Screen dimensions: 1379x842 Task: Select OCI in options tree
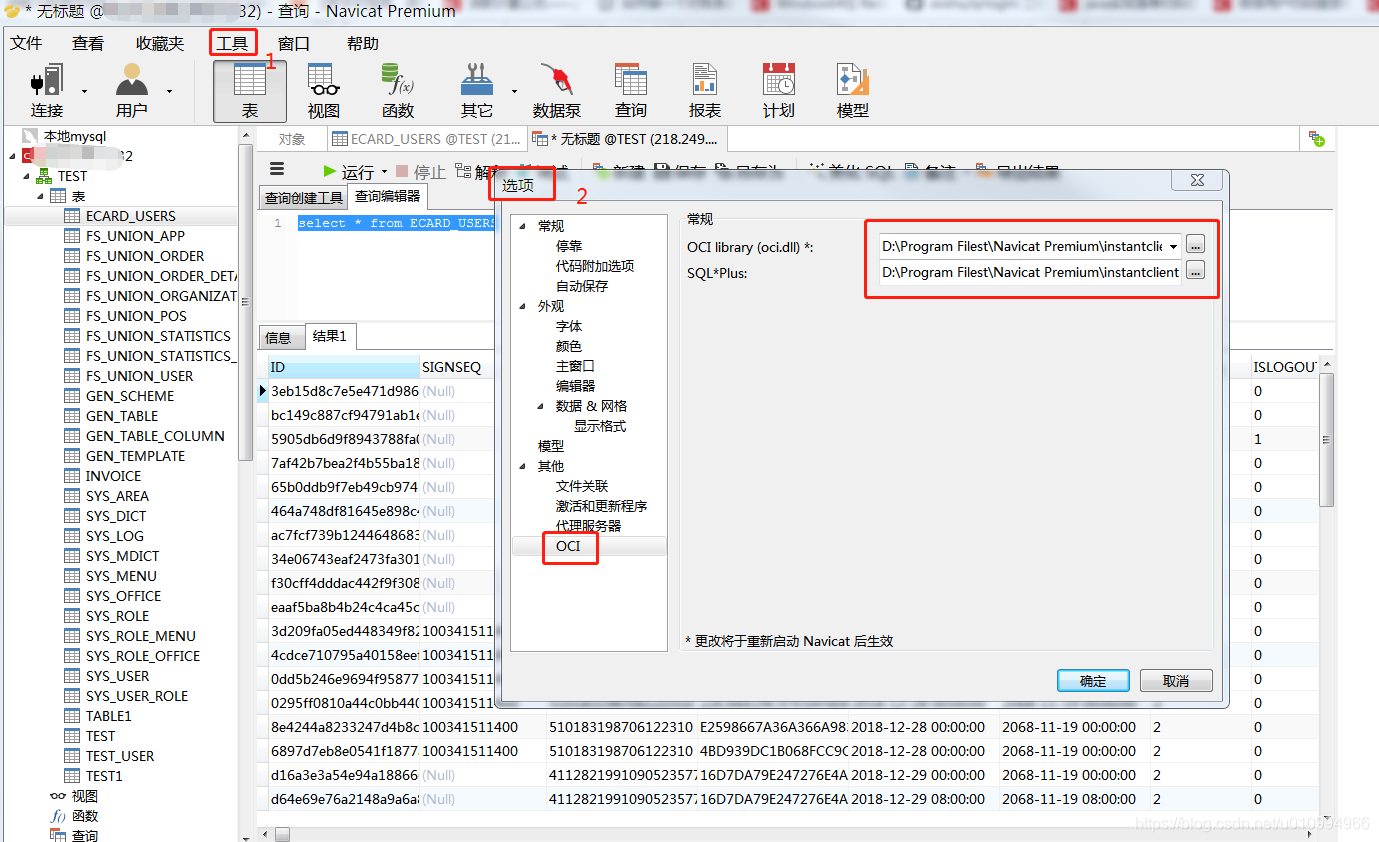click(x=568, y=546)
